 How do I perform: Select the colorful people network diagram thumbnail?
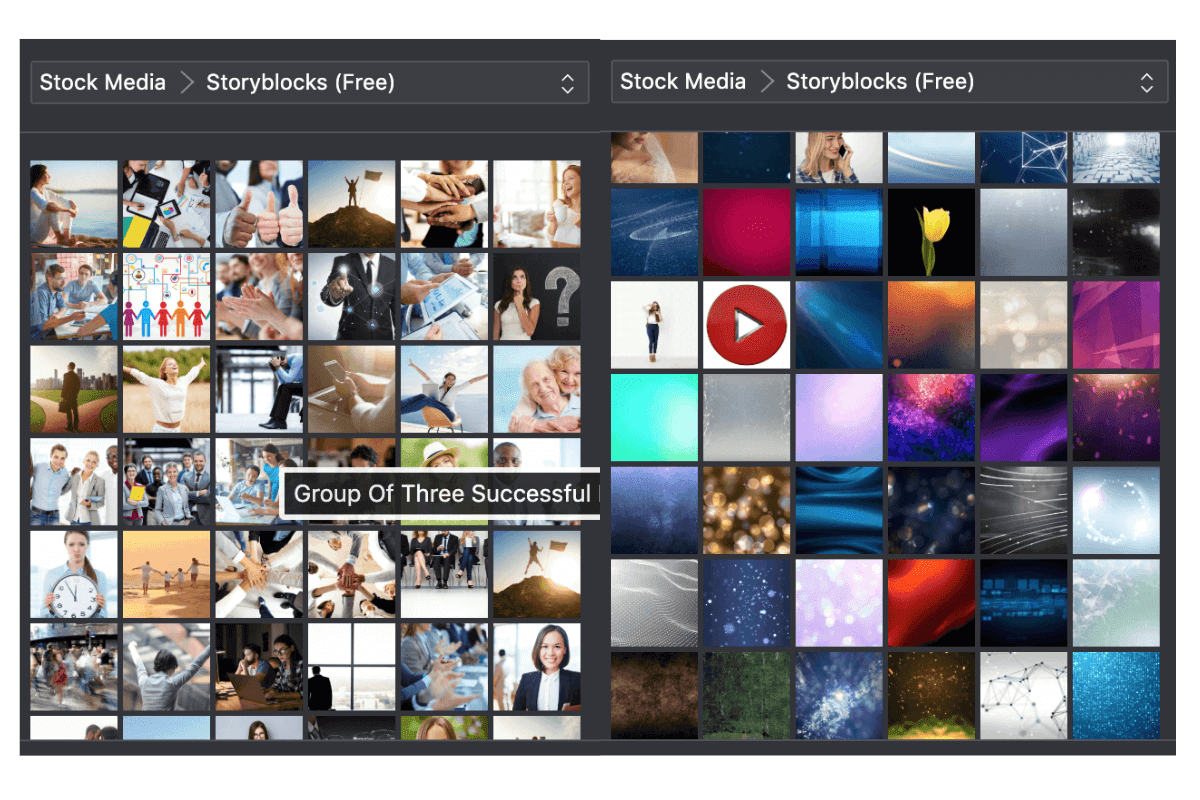(166, 296)
